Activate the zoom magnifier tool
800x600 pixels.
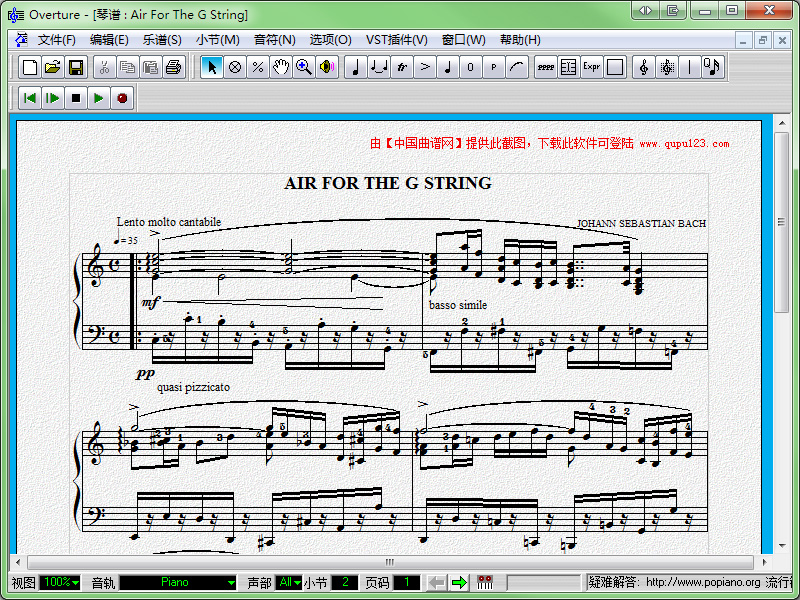[303, 67]
